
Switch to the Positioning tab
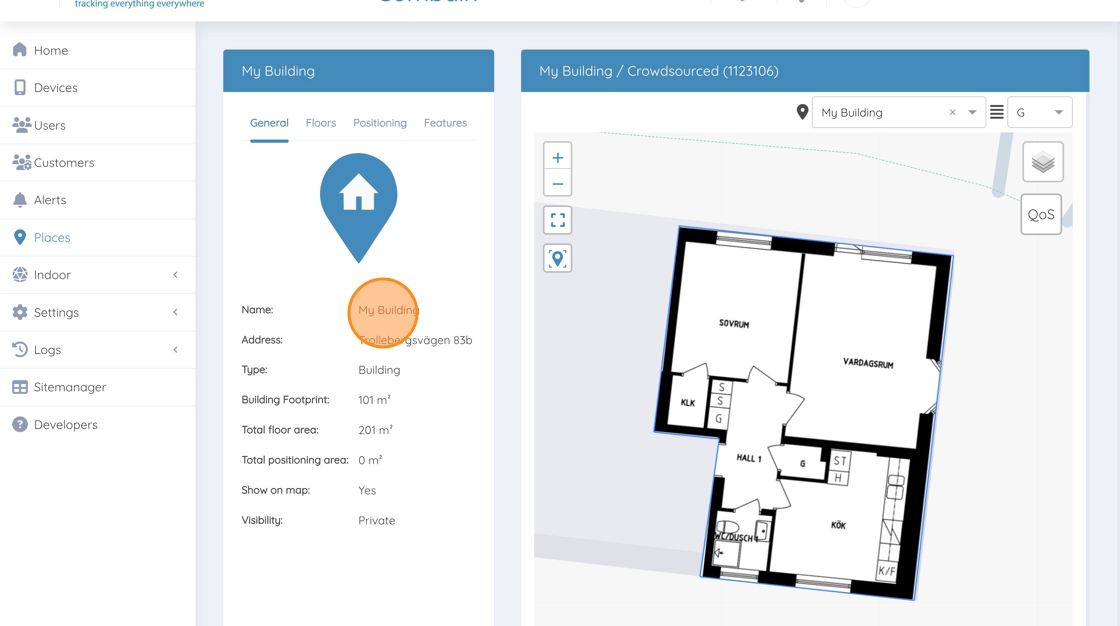coord(380,123)
